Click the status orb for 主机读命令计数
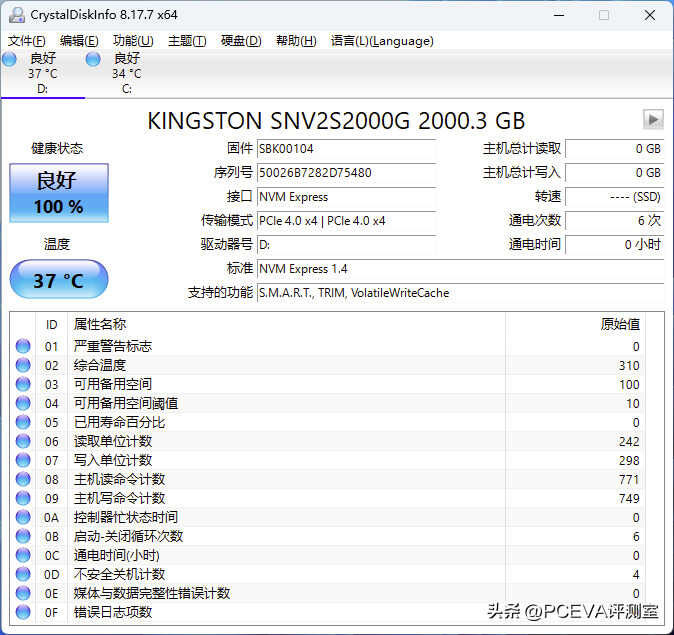The height and width of the screenshot is (635, 674). (23, 479)
